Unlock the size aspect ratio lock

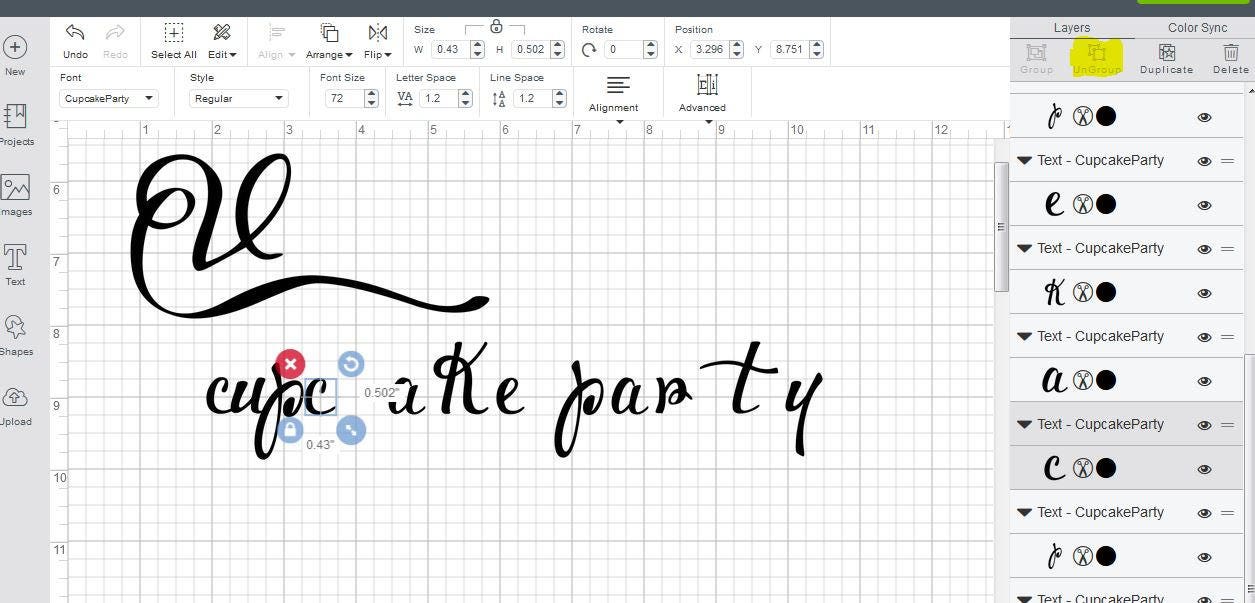496,28
